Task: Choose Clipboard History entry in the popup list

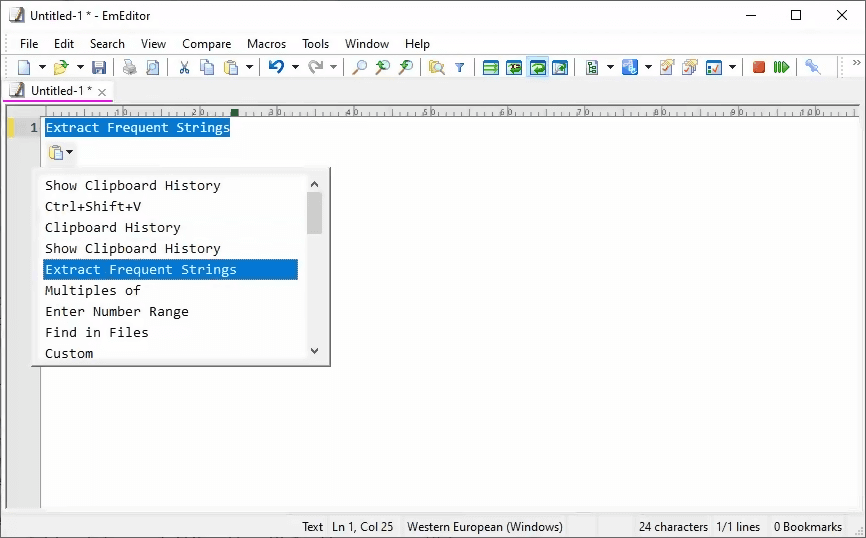Action: [170, 228]
